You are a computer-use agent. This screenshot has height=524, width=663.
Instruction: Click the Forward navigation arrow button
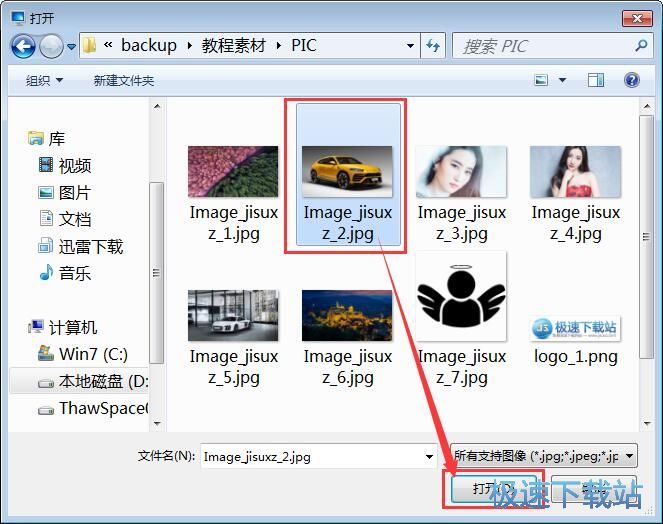[x=51, y=46]
